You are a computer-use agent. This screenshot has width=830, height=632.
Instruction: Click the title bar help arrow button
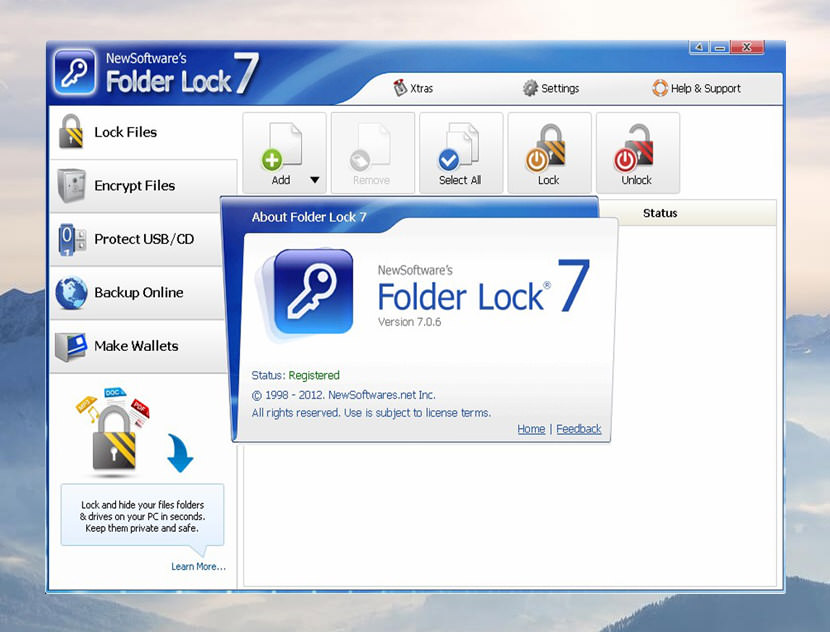coord(698,46)
